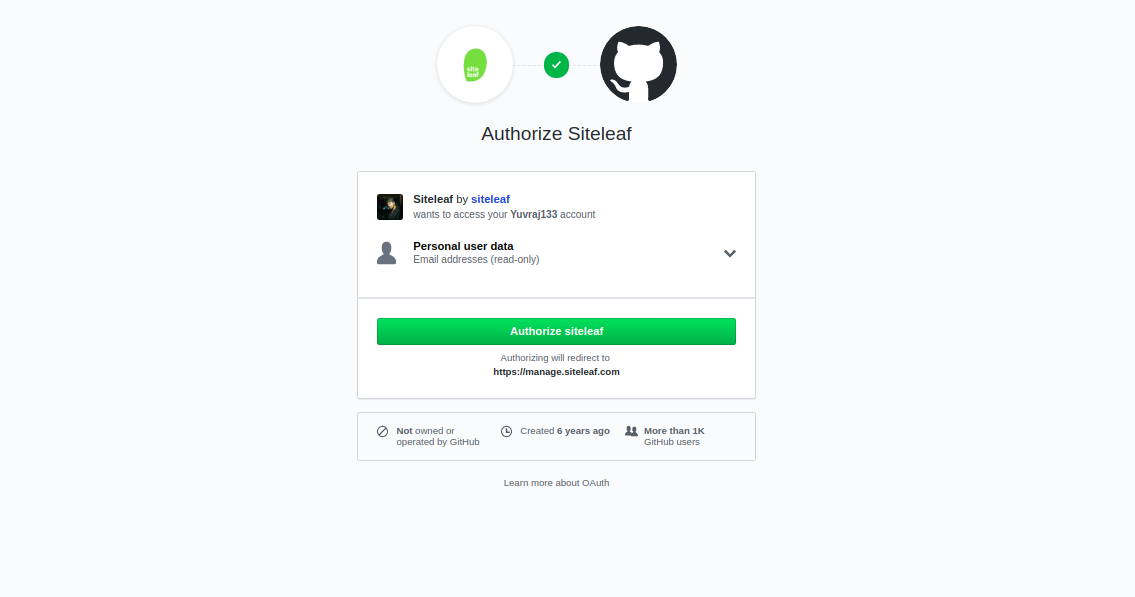Open the Siteleaf app avatar thumbnail
This screenshot has width=1135, height=597.
click(x=389, y=207)
